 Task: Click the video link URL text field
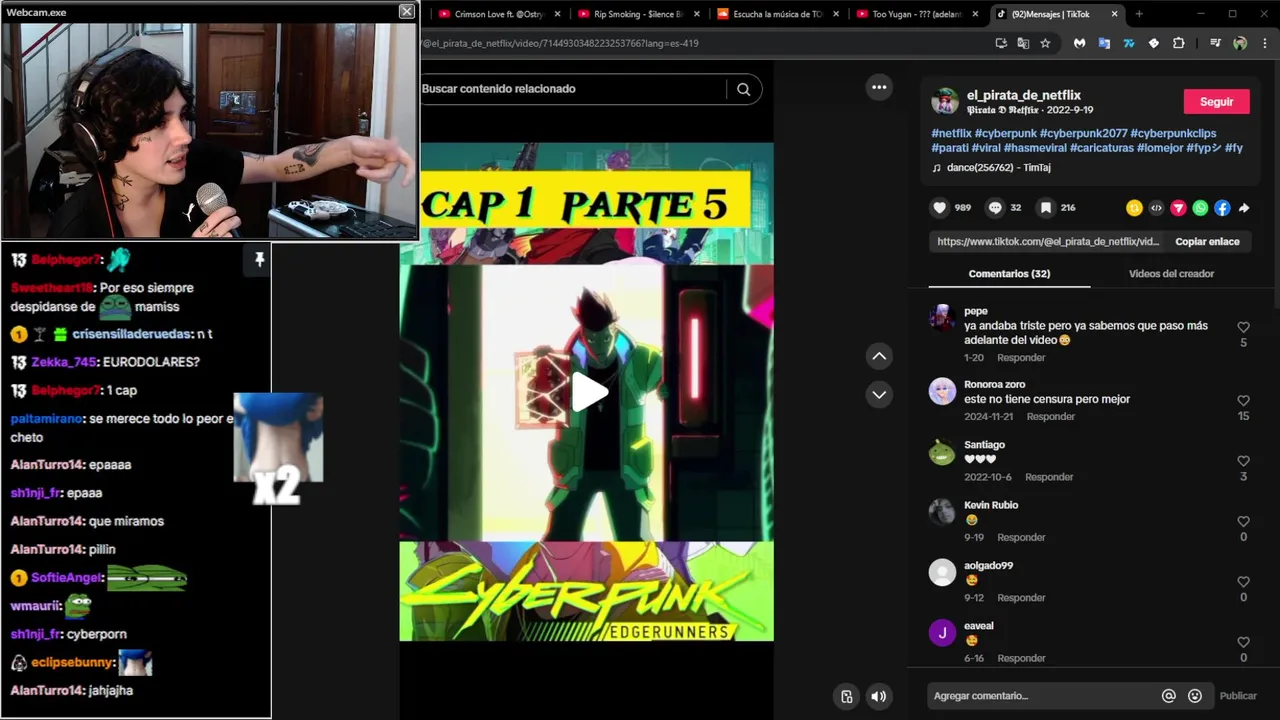1048,241
